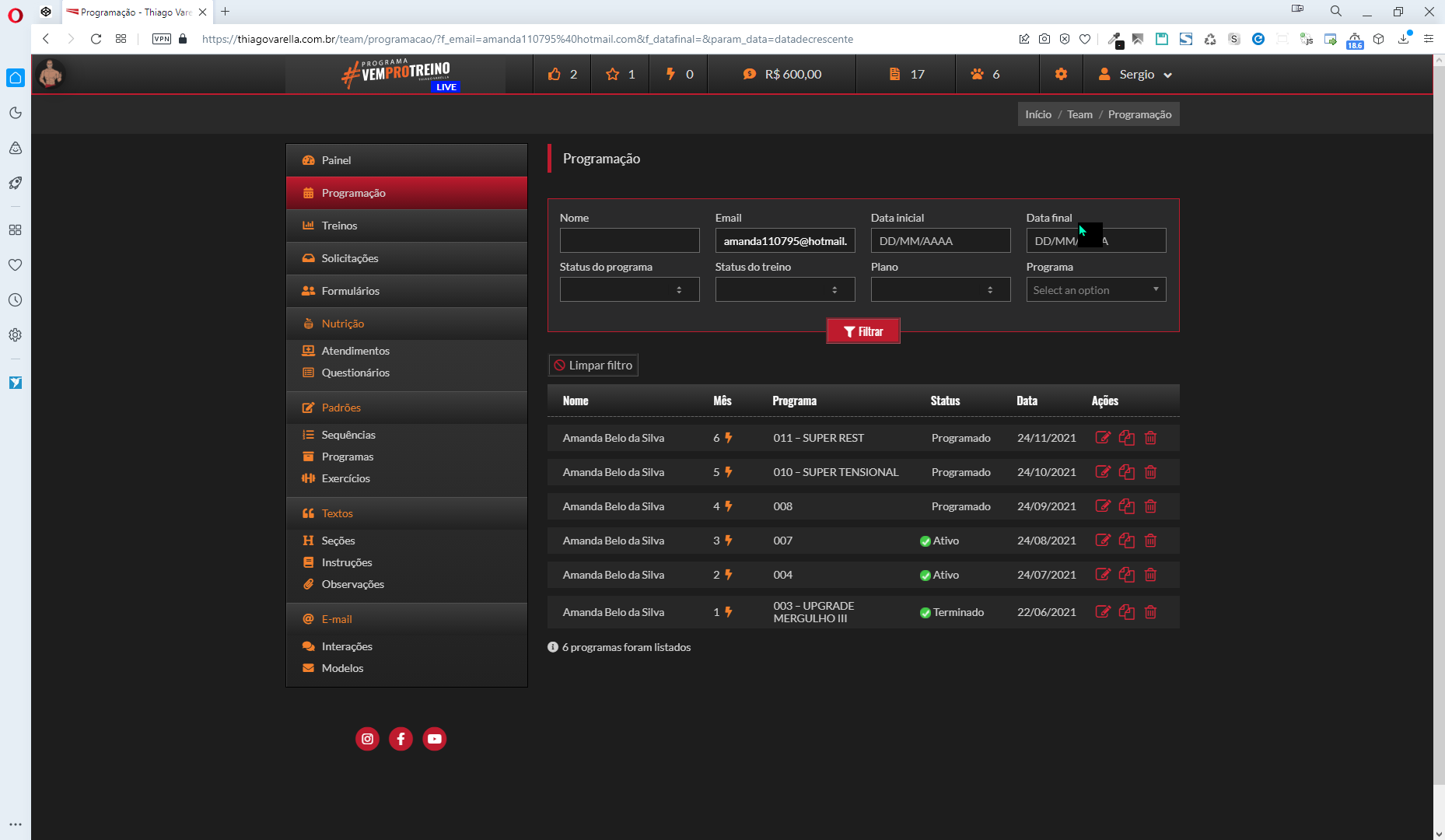Delete the 008 program row

click(1150, 506)
